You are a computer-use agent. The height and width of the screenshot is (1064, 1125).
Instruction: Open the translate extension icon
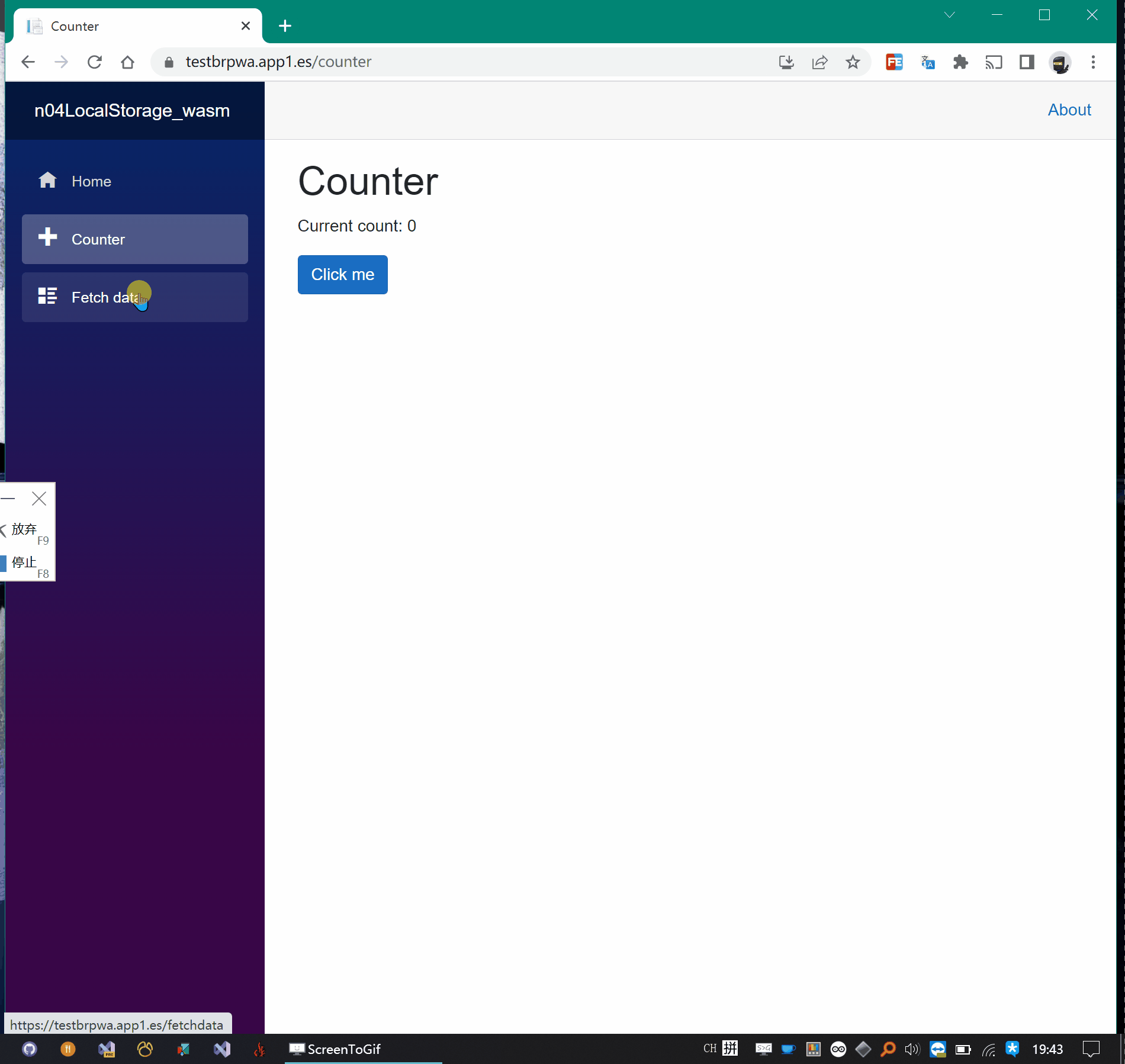tap(928, 62)
